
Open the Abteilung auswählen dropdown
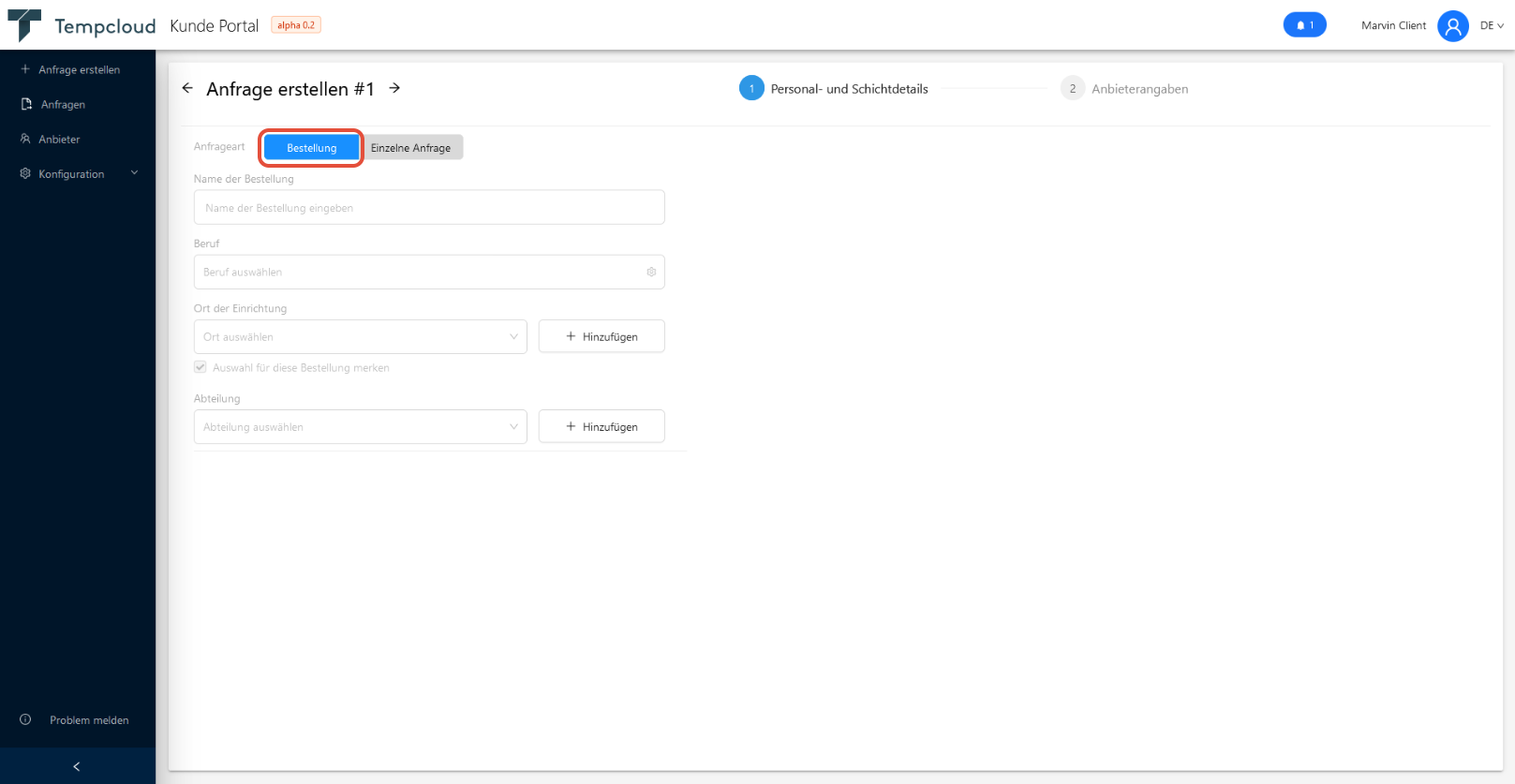360,427
